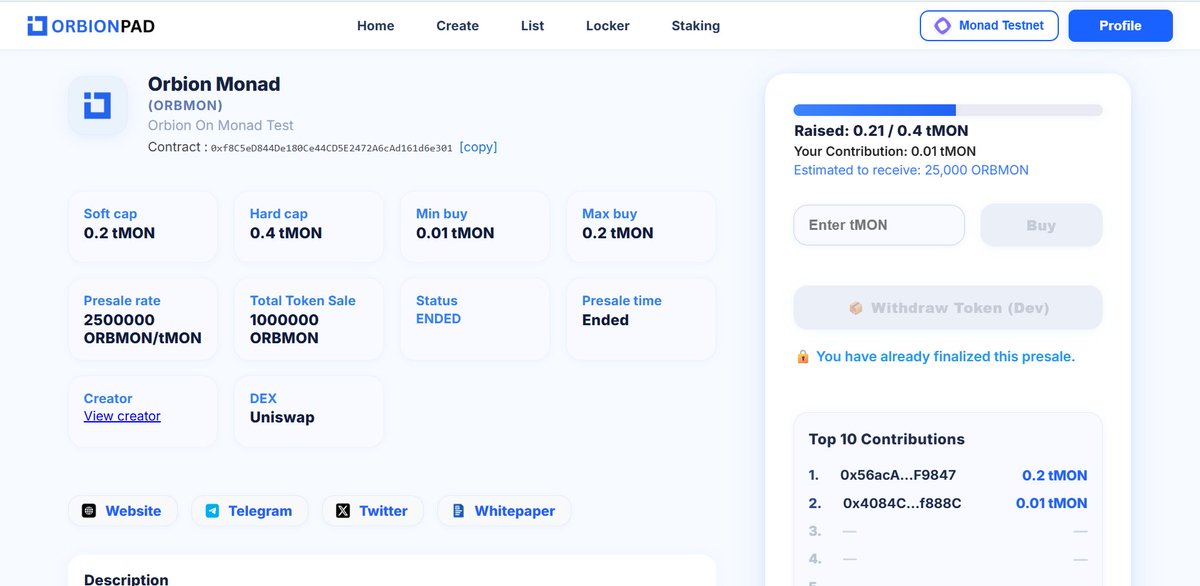Click the lock icon by finalized message
This screenshot has width=1200, height=586.
802,357
